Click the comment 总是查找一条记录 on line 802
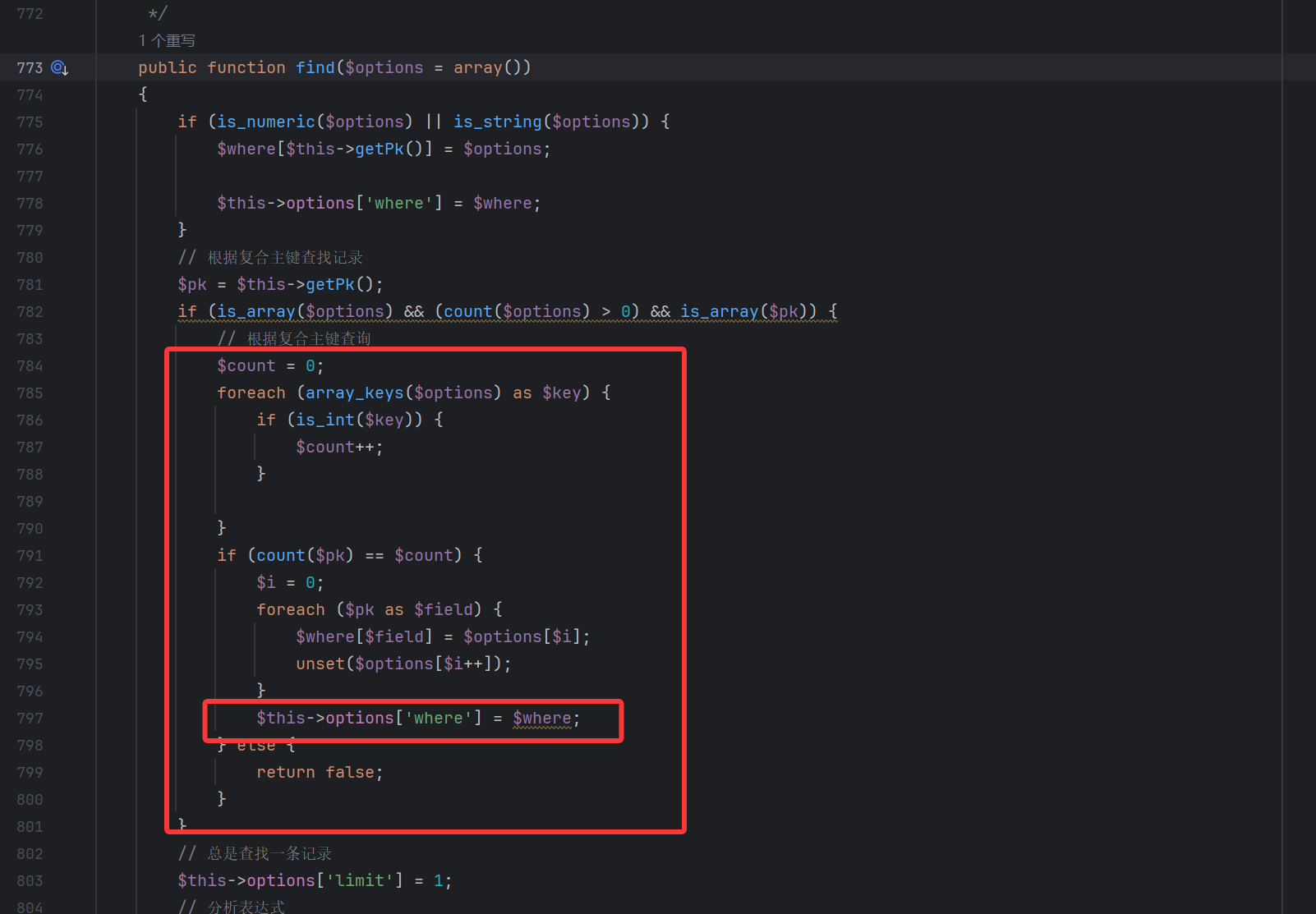This screenshot has height=914, width=1316. coord(269,854)
